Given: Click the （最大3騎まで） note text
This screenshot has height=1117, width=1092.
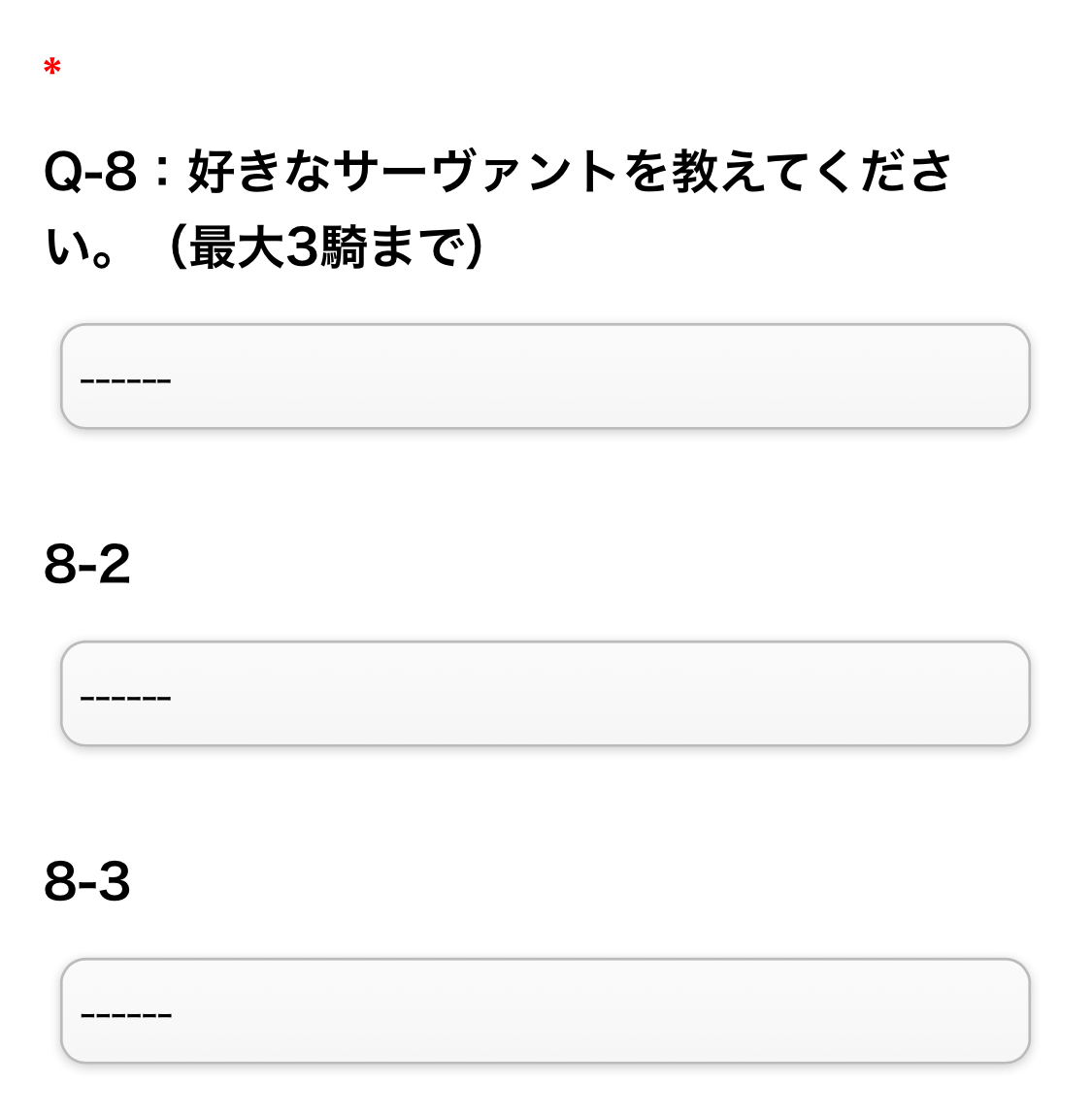Looking at the screenshot, I should pos(326,246).
